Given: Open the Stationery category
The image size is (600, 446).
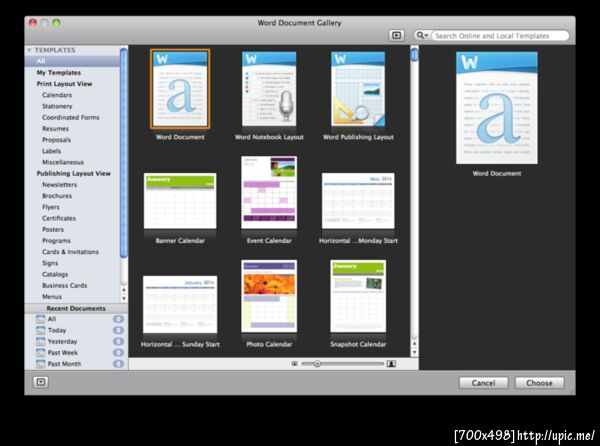Looking at the screenshot, I should (57, 106).
